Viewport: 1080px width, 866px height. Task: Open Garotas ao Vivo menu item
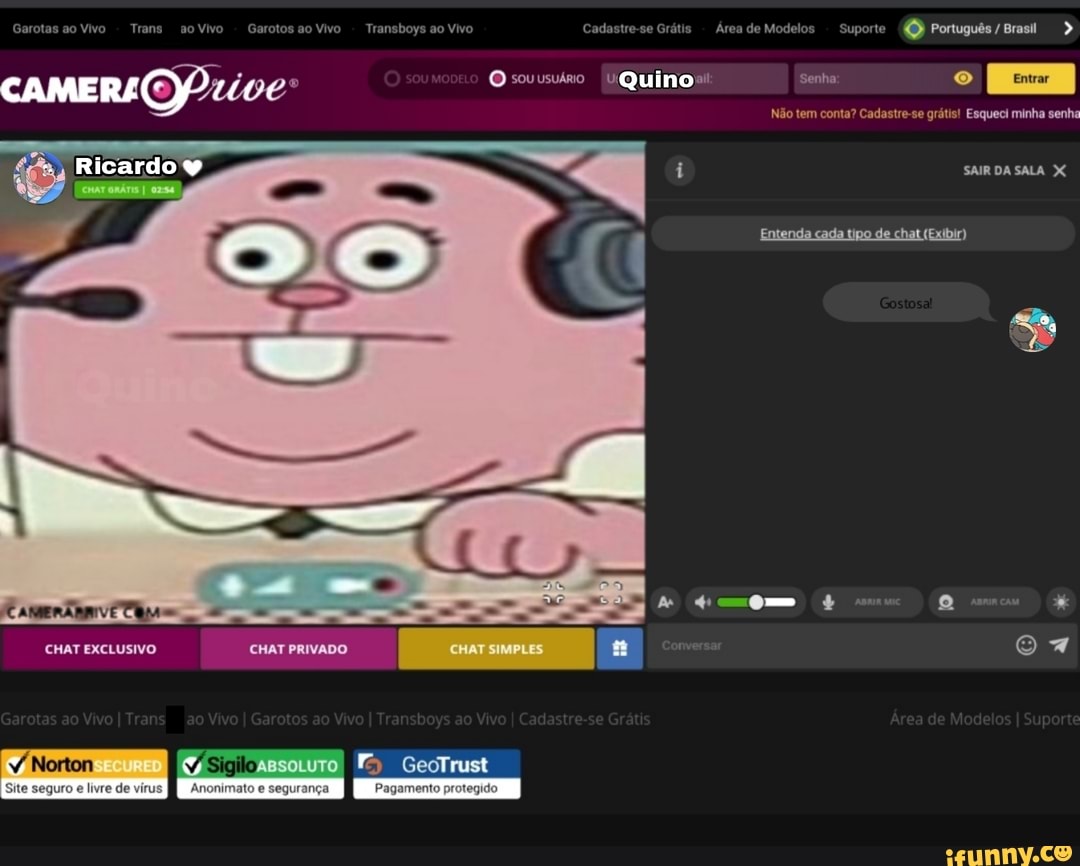click(59, 28)
